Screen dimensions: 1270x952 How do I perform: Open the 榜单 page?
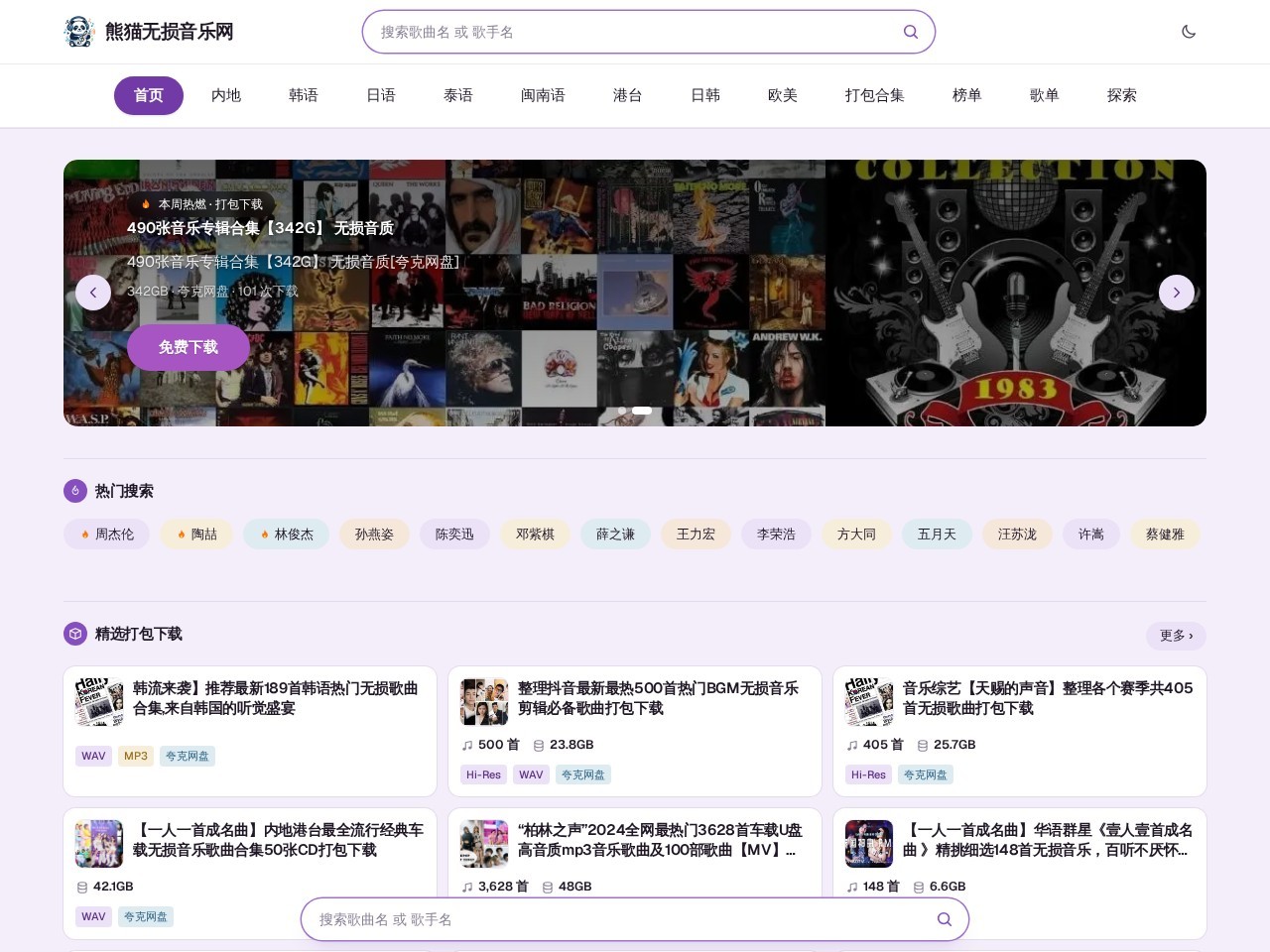tap(967, 95)
